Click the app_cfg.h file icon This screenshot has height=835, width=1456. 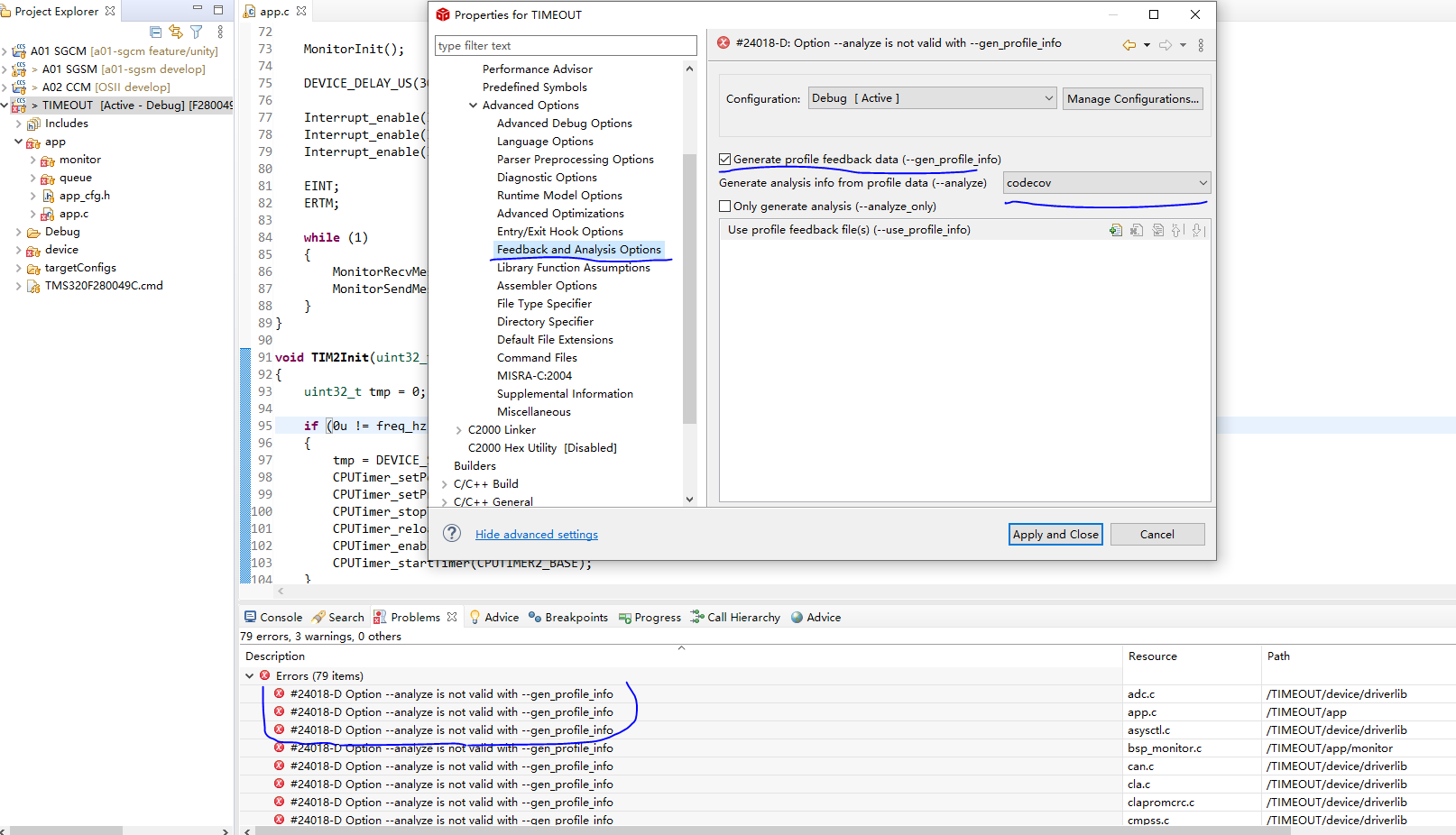point(49,196)
